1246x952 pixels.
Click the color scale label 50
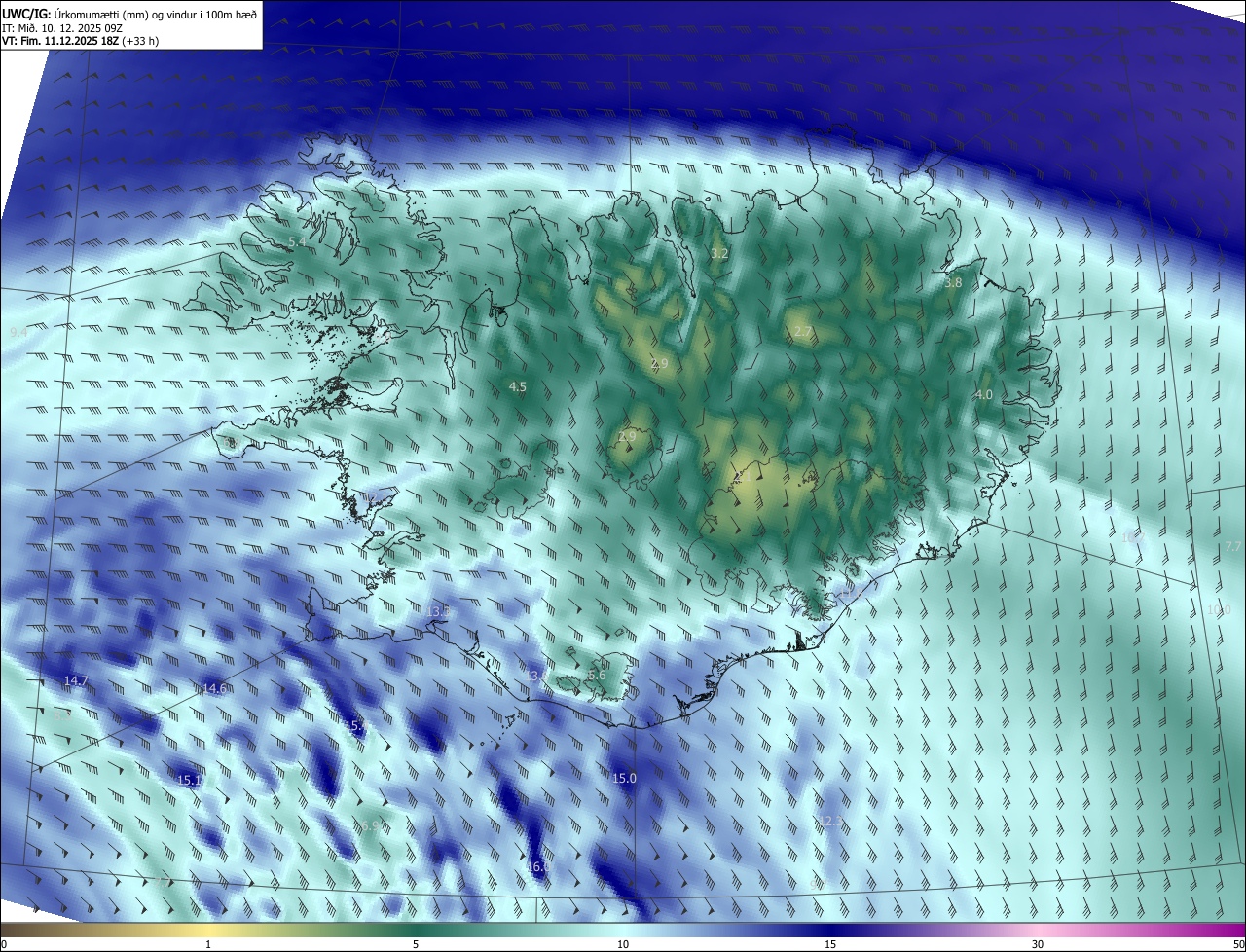(1238, 944)
